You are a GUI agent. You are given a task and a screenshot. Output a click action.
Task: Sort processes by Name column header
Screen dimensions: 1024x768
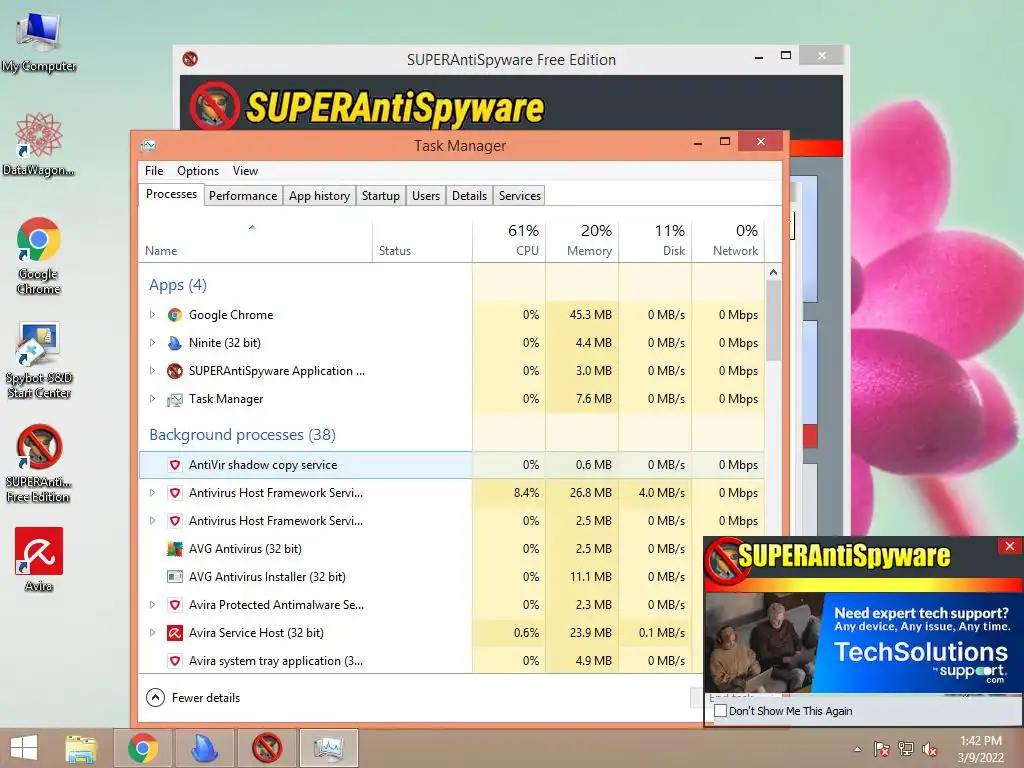255,240
